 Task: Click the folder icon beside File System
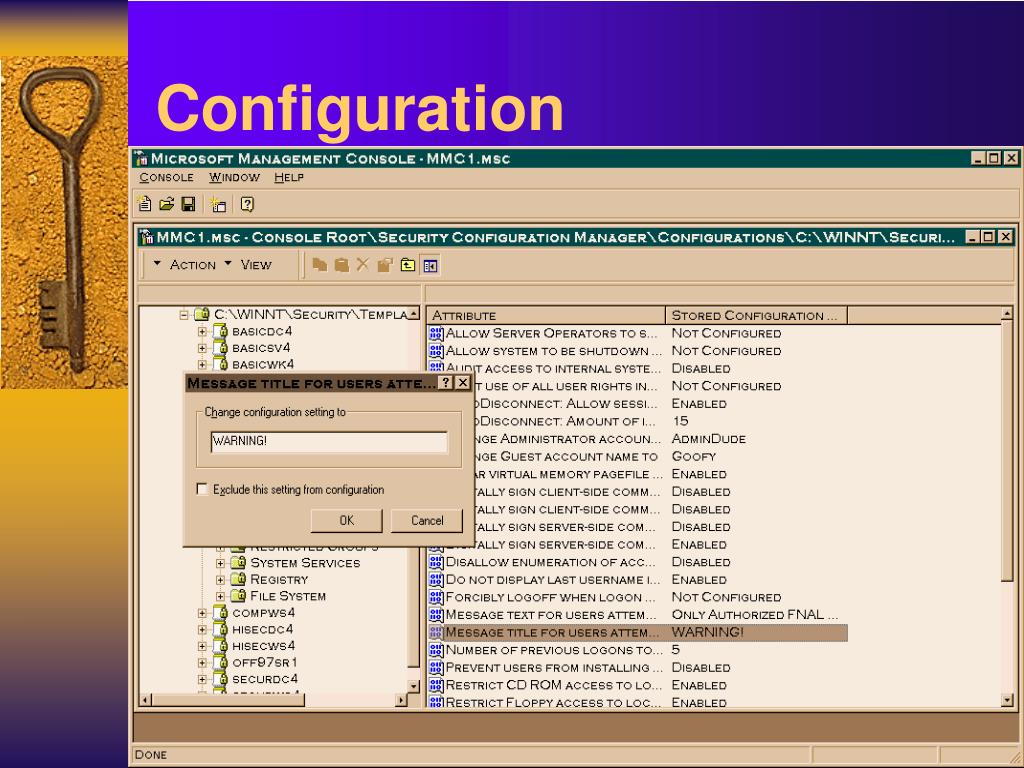[x=239, y=596]
